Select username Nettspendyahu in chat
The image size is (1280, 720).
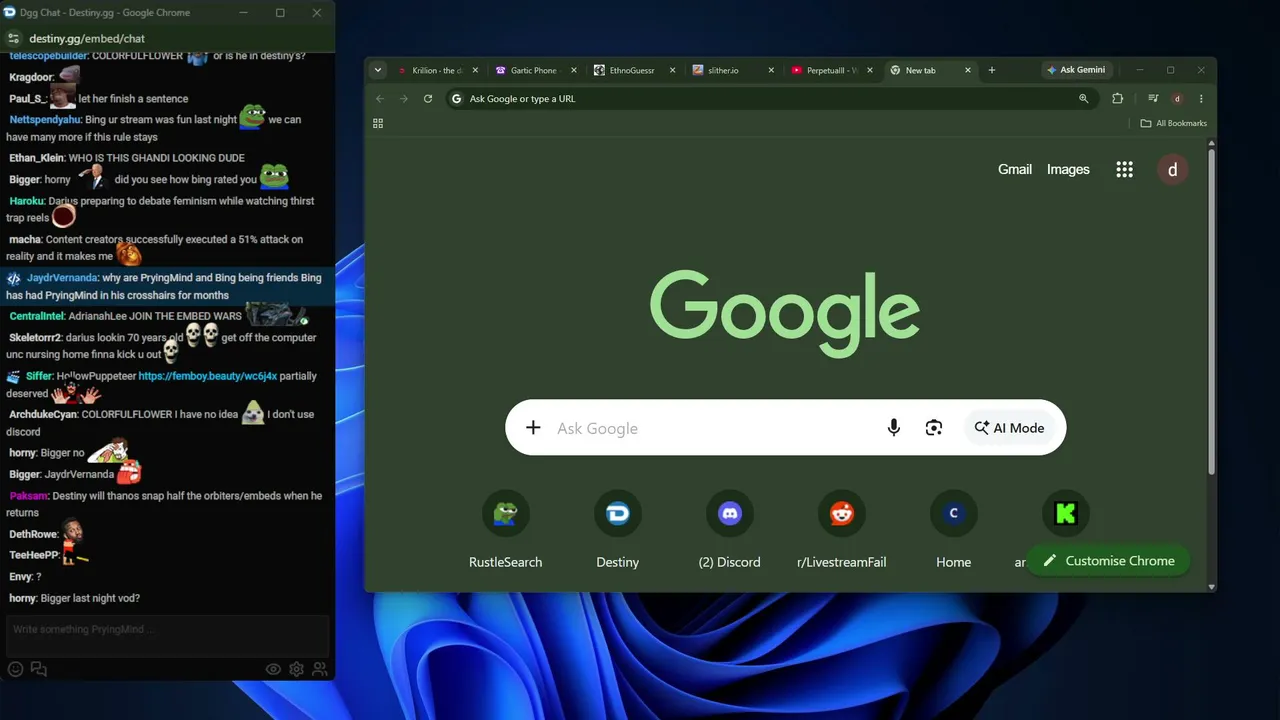coord(45,120)
